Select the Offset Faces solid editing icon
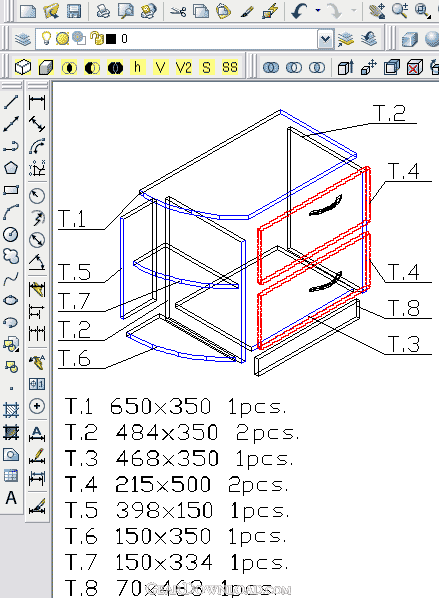439x598 pixels. (392, 68)
